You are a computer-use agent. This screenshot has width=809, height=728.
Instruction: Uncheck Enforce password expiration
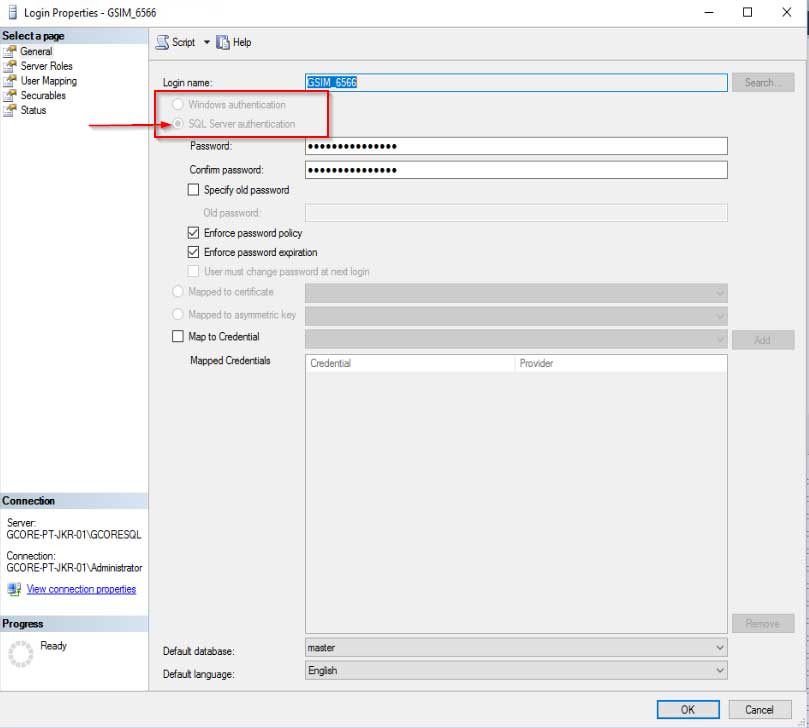[x=194, y=253]
